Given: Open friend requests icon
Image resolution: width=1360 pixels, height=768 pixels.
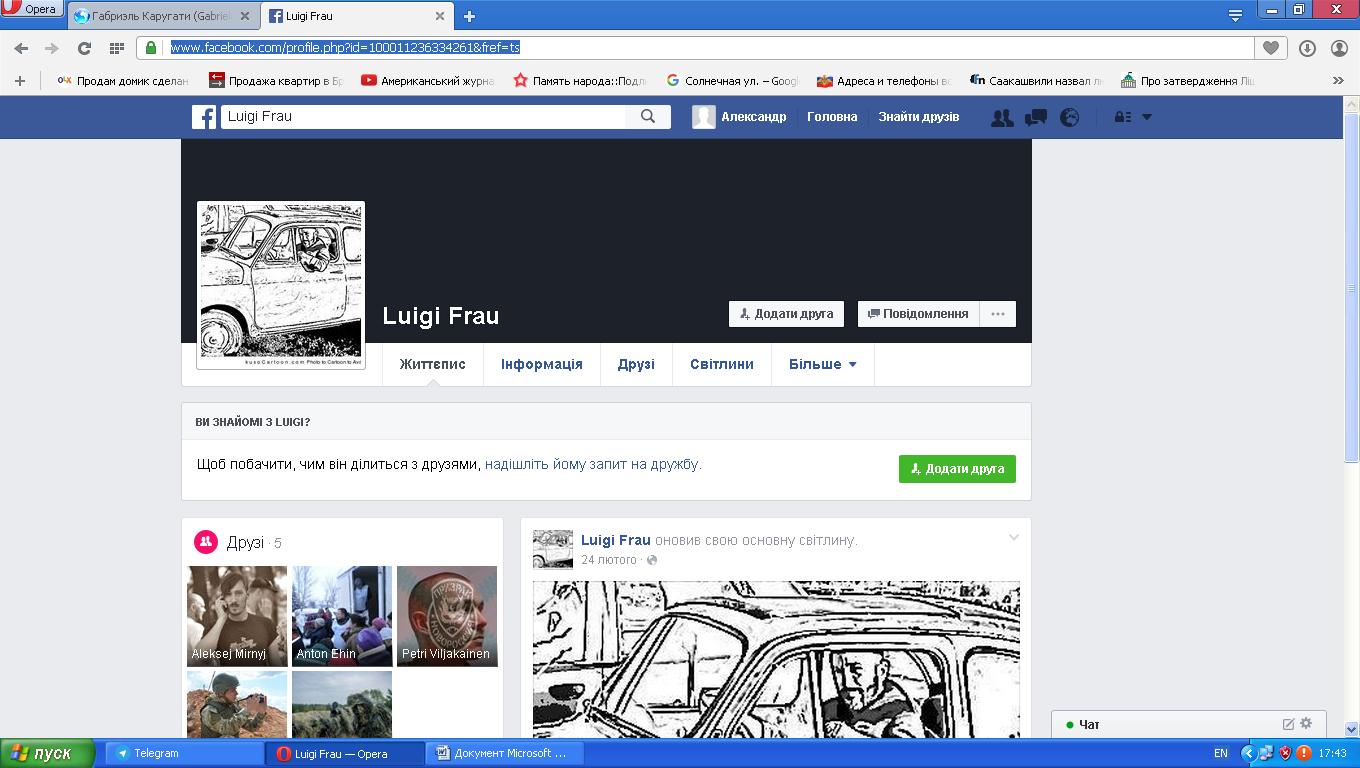Looking at the screenshot, I should (x=1001, y=118).
